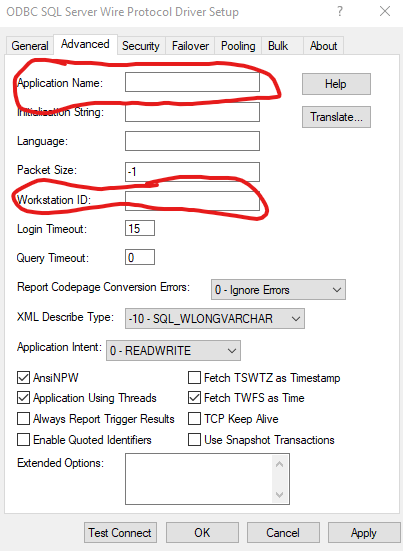Show the About tab

tap(323, 46)
